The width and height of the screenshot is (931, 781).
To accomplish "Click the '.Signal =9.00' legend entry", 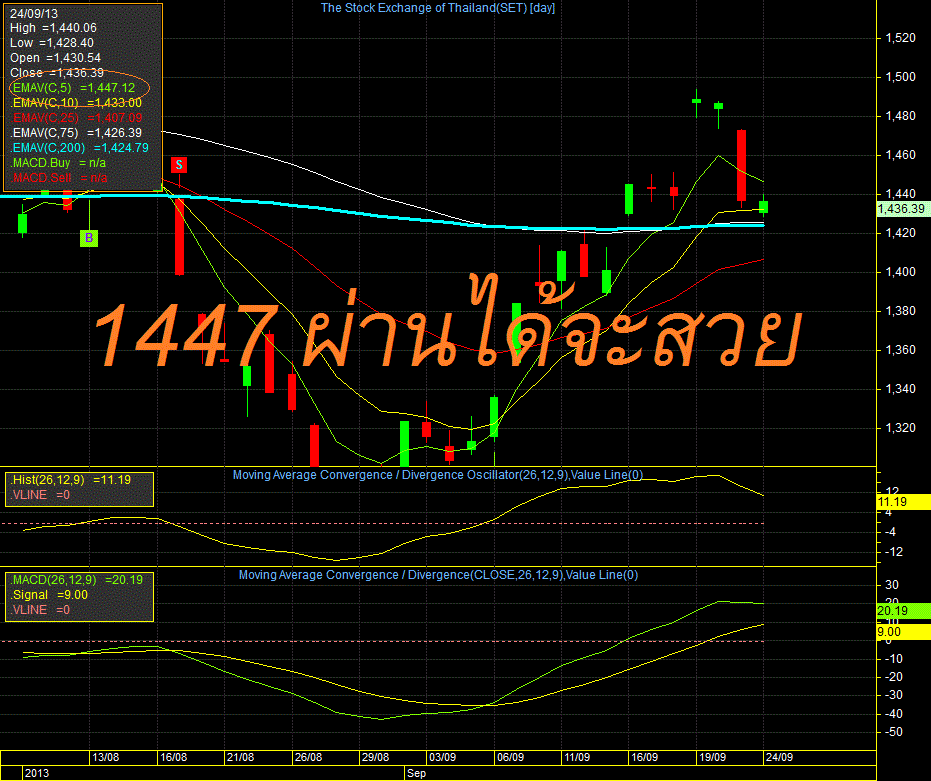I will click(49, 595).
